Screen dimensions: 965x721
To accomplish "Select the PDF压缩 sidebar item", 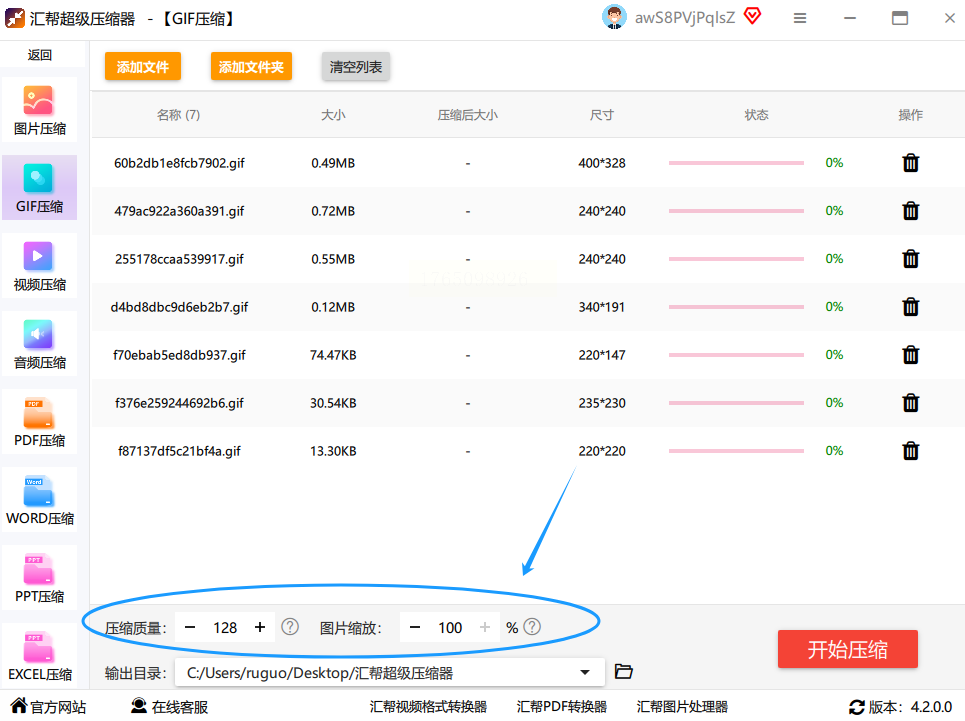I will [39, 422].
